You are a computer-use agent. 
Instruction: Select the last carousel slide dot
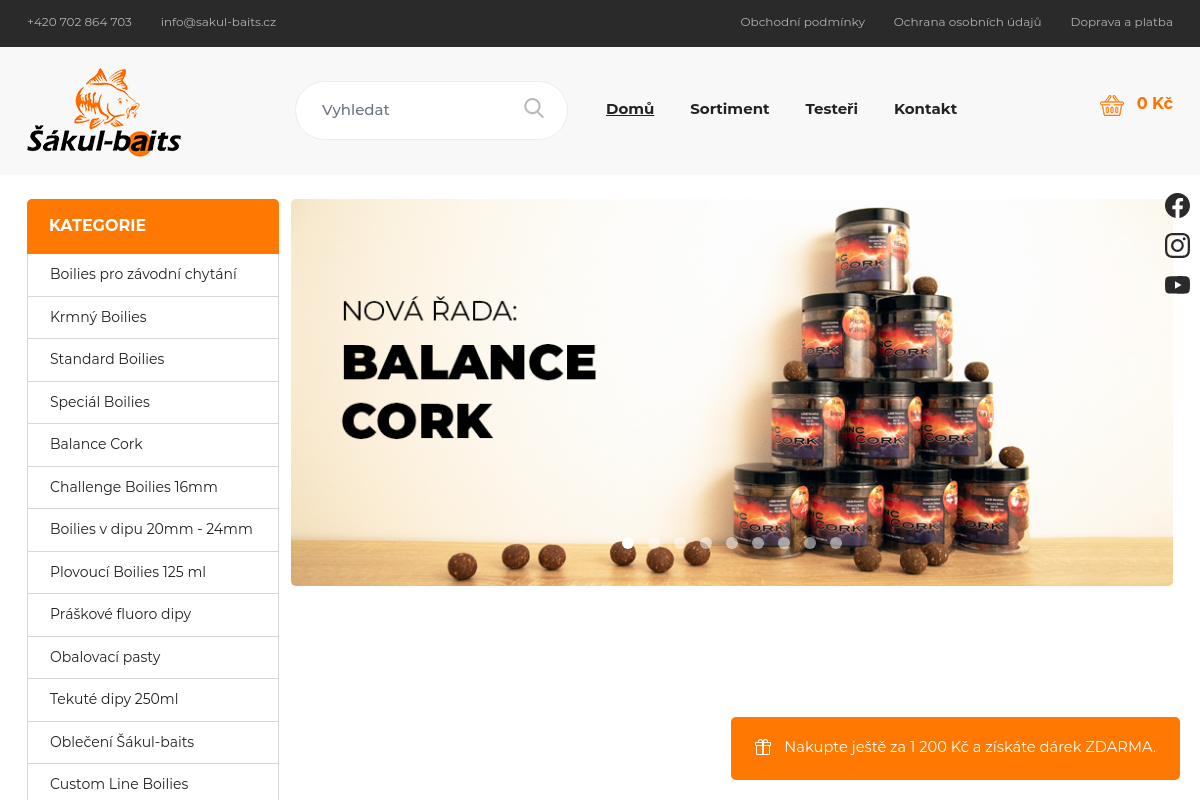pos(836,543)
